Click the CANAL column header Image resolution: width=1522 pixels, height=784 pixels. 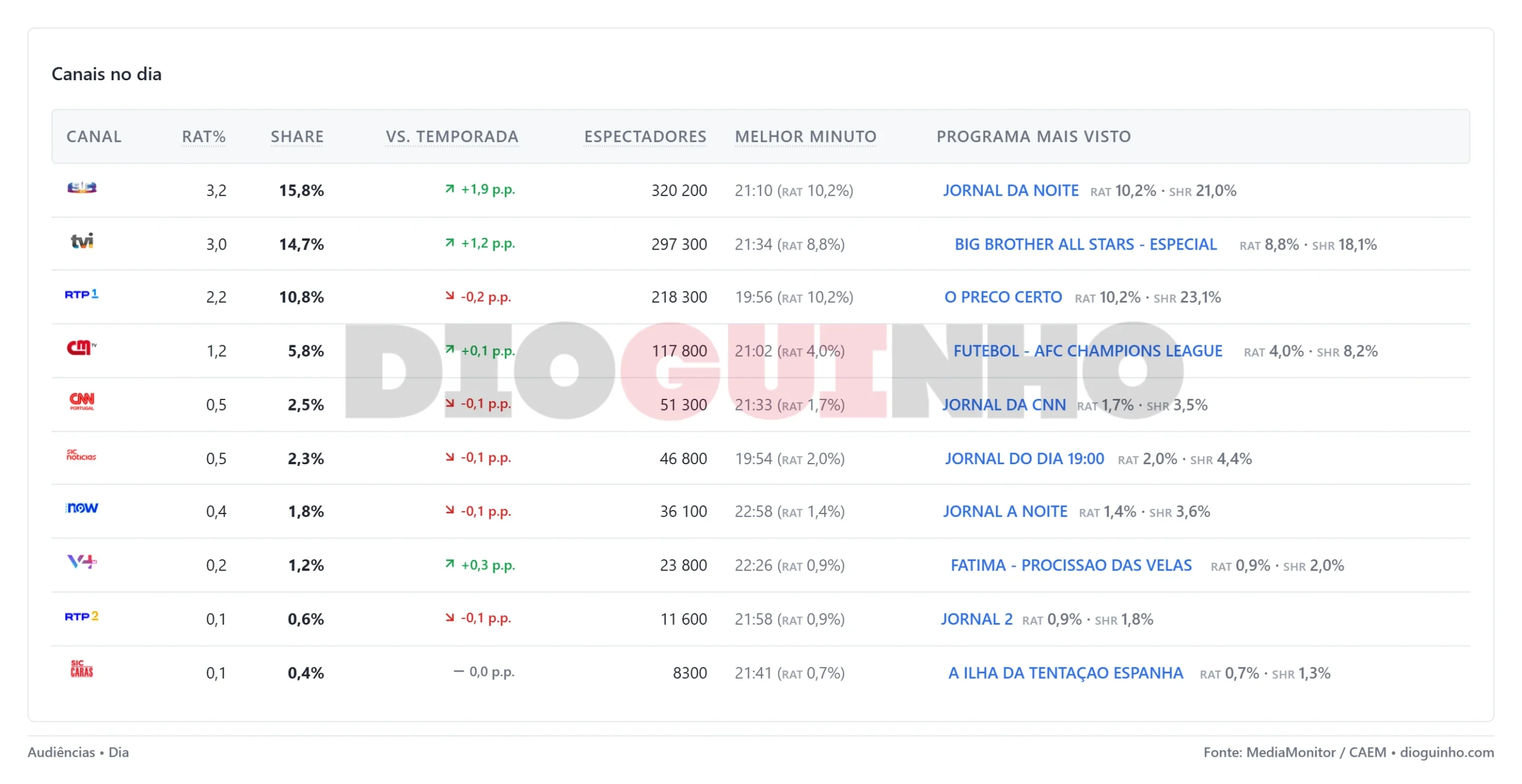(x=94, y=136)
